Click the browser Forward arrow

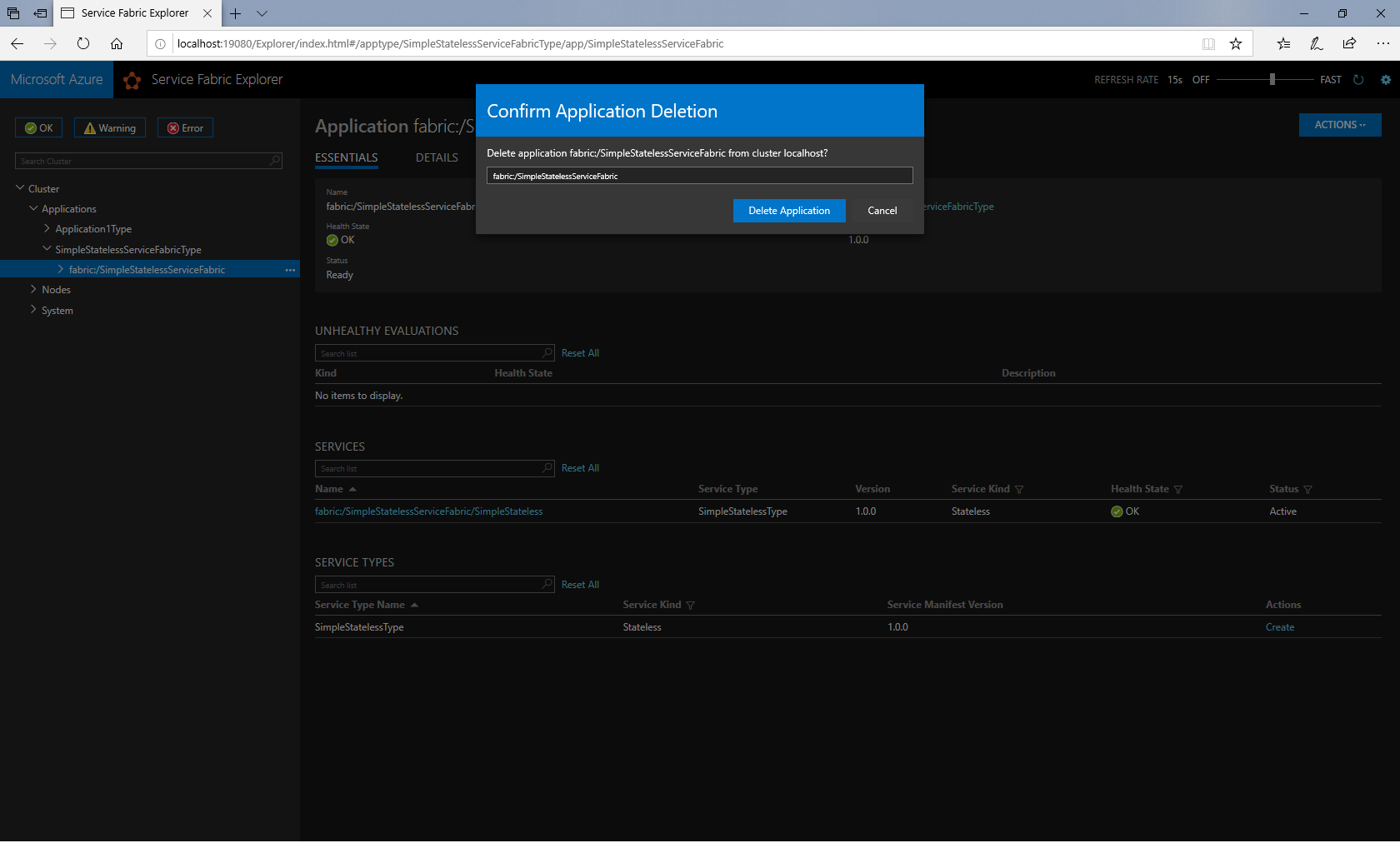(x=50, y=43)
